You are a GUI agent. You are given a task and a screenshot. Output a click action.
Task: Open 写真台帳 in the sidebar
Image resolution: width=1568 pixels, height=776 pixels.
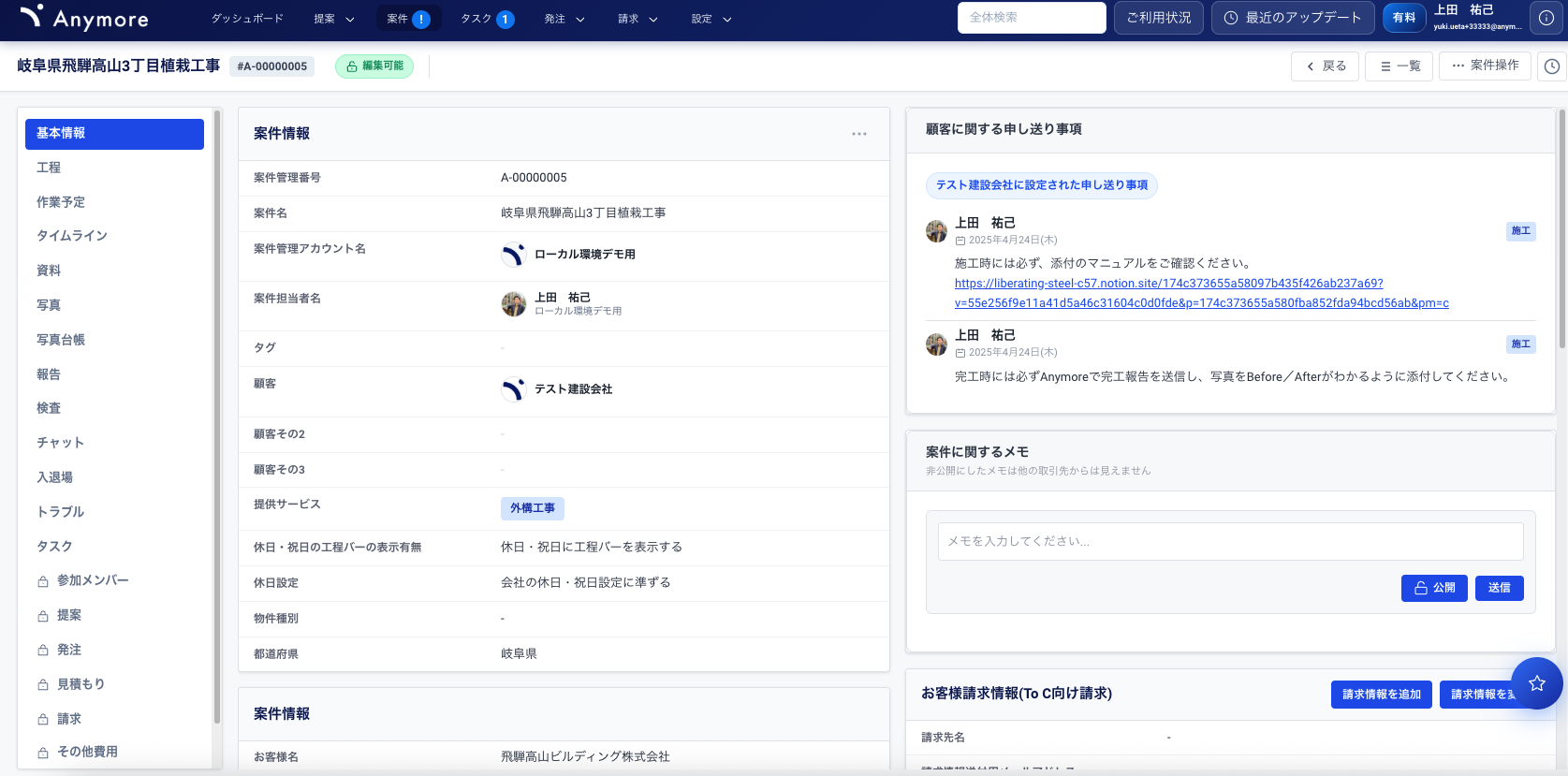(114, 340)
